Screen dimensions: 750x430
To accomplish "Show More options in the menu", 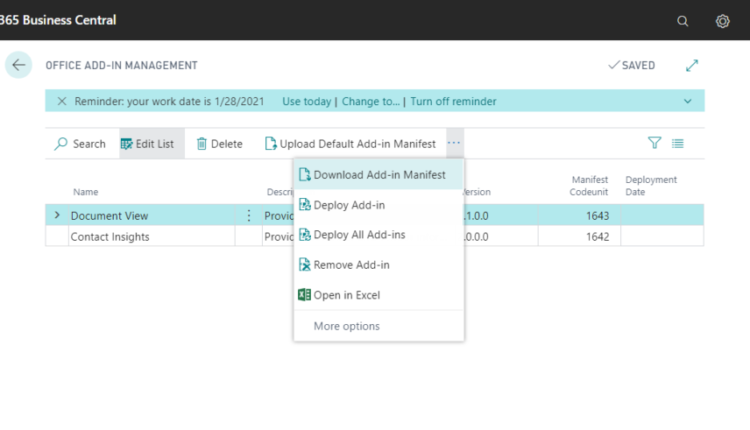I will click(x=346, y=326).
